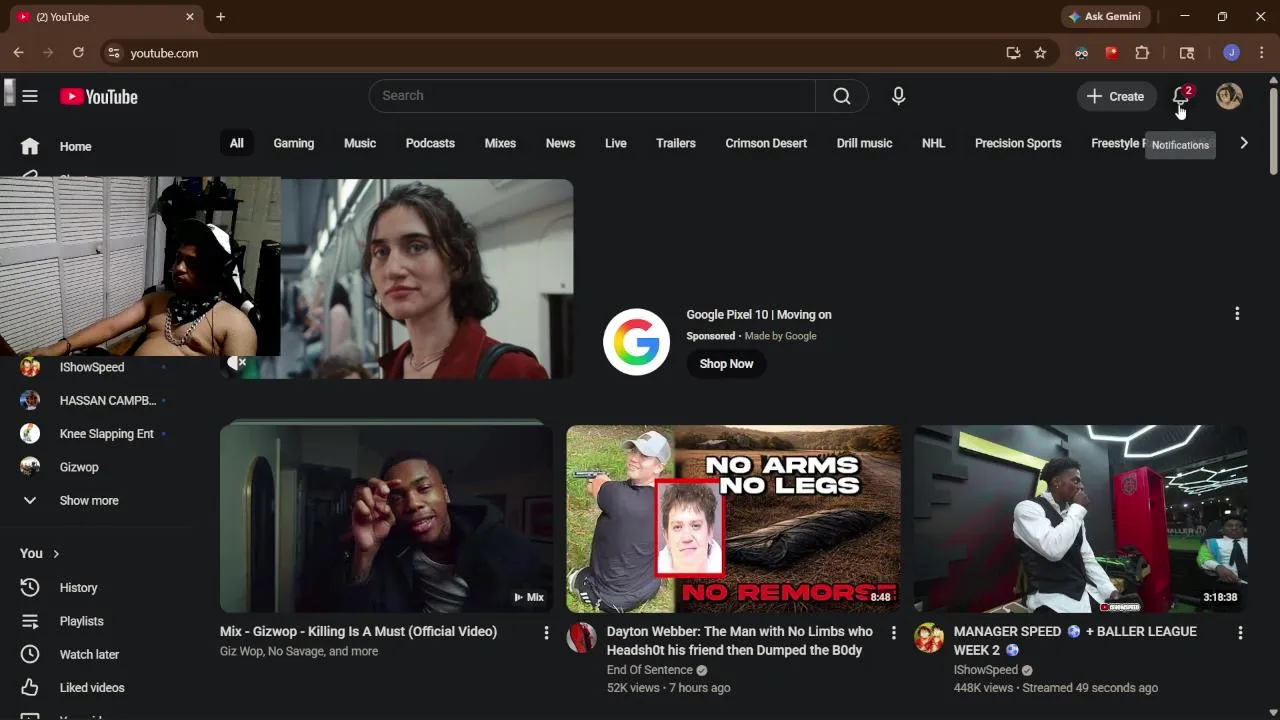Click the page vertical scrollbar
Image resolution: width=1280 pixels, height=720 pixels.
coord(1273,130)
